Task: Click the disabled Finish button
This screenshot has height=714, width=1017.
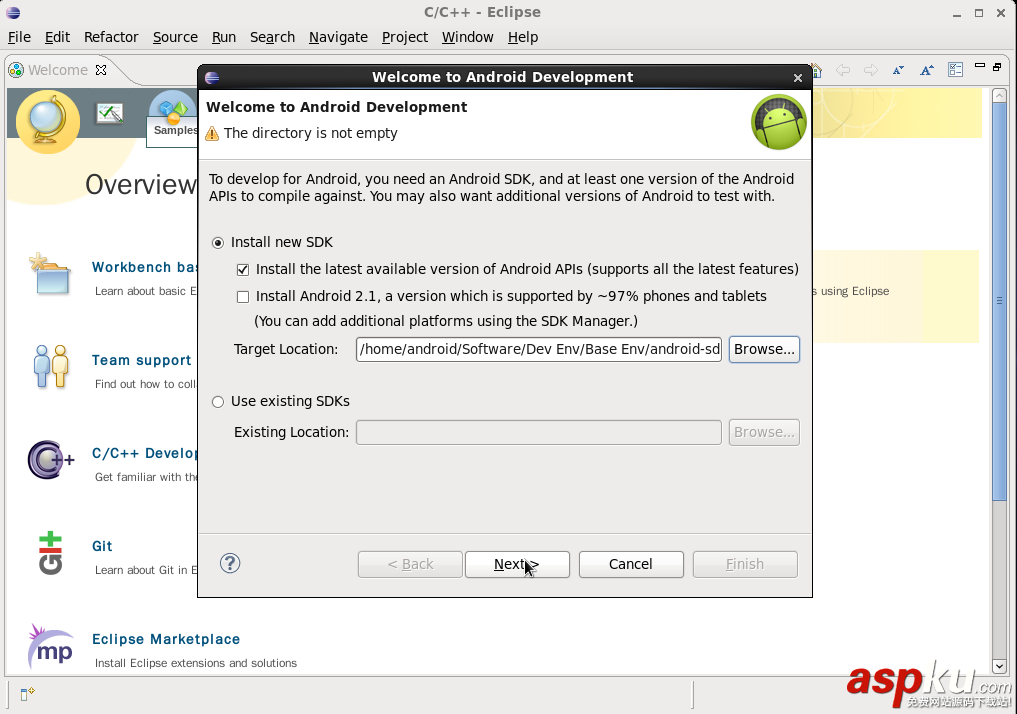Action: click(x=745, y=564)
